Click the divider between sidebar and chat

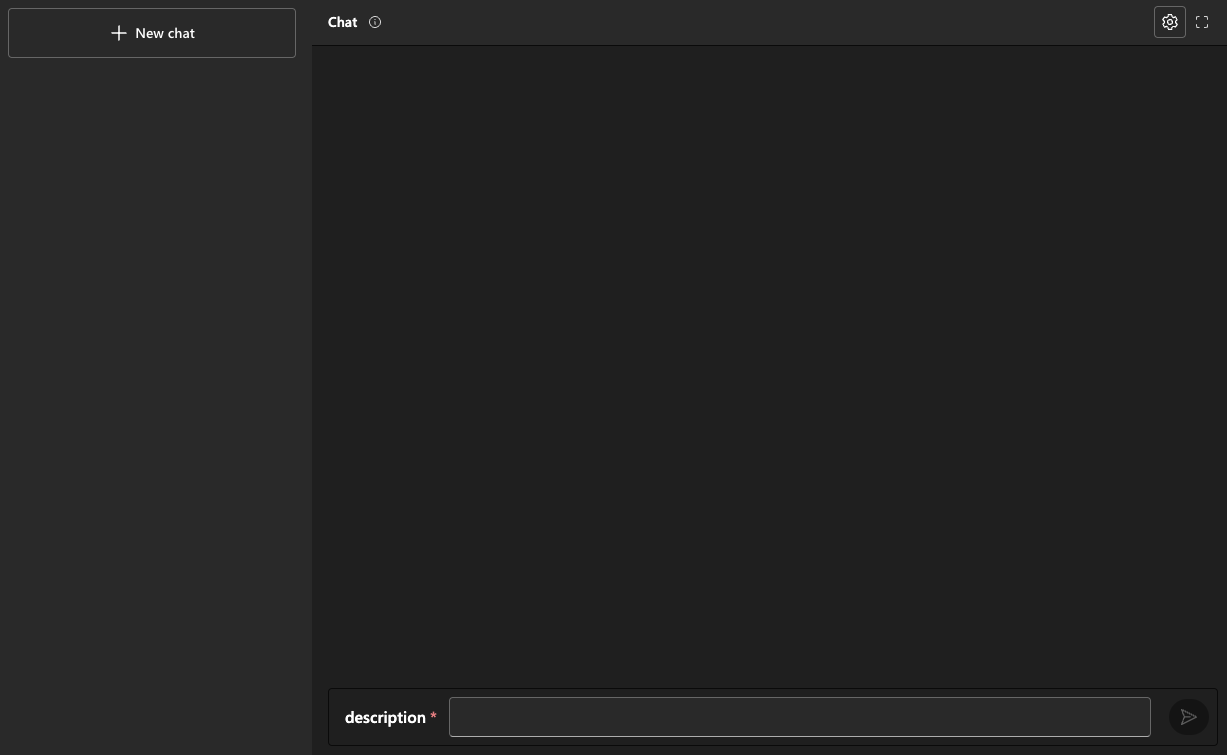click(x=312, y=400)
